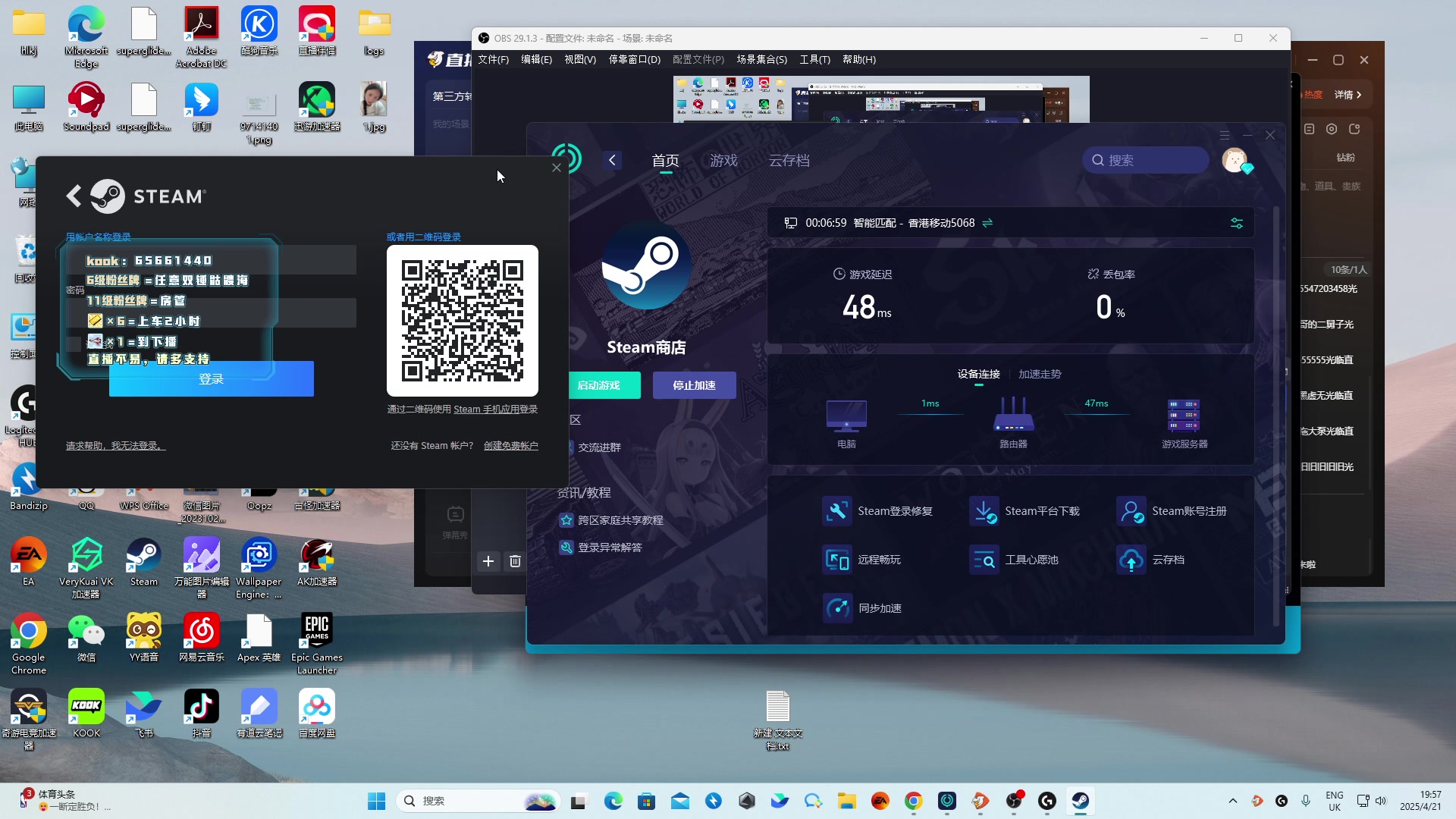Image resolution: width=1456 pixels, height=819 pixels.
Task: Open Steam账号注册 tool
Action: point(1172,511)
